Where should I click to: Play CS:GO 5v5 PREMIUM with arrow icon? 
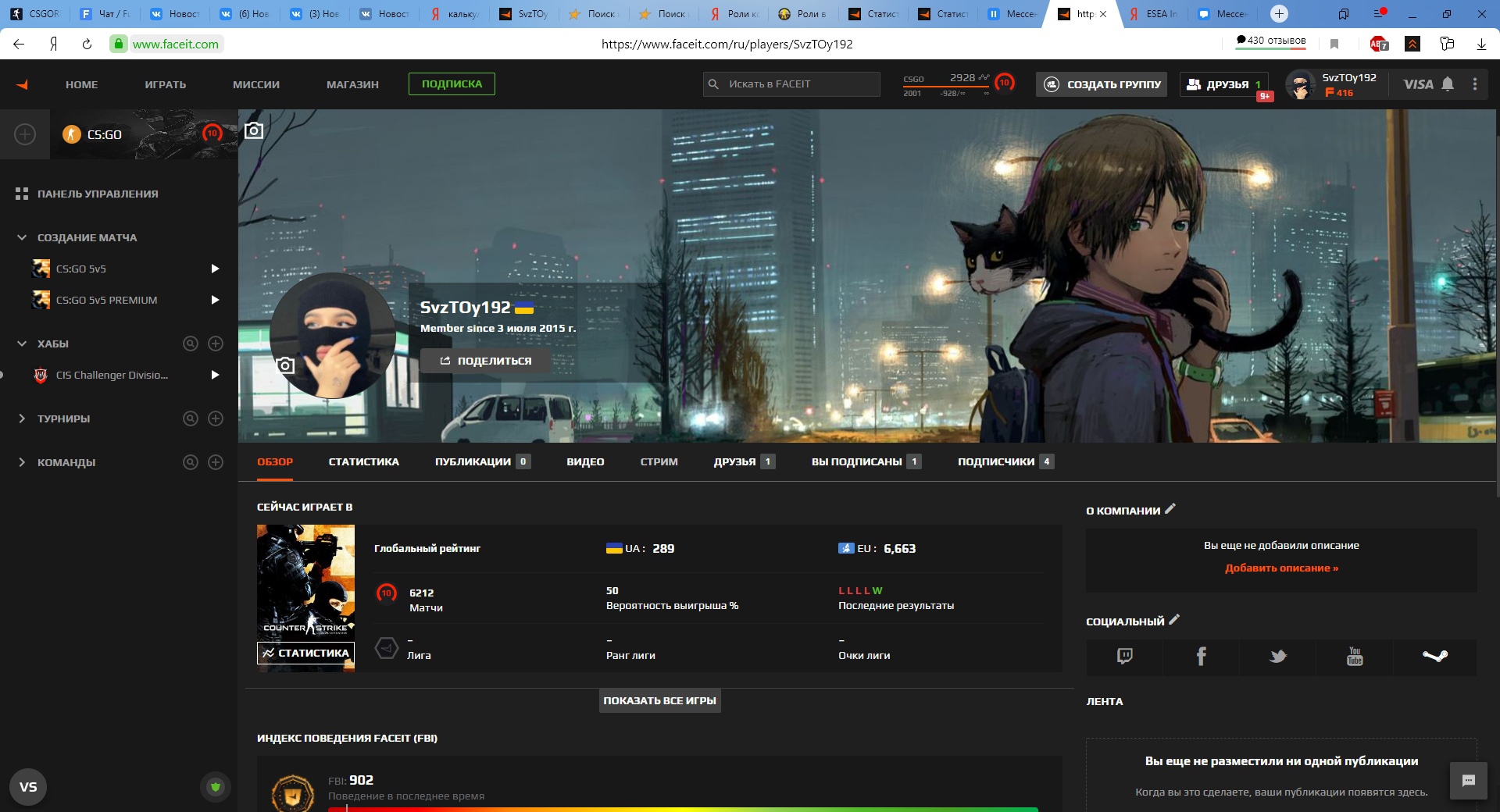(x=215, y=300)
